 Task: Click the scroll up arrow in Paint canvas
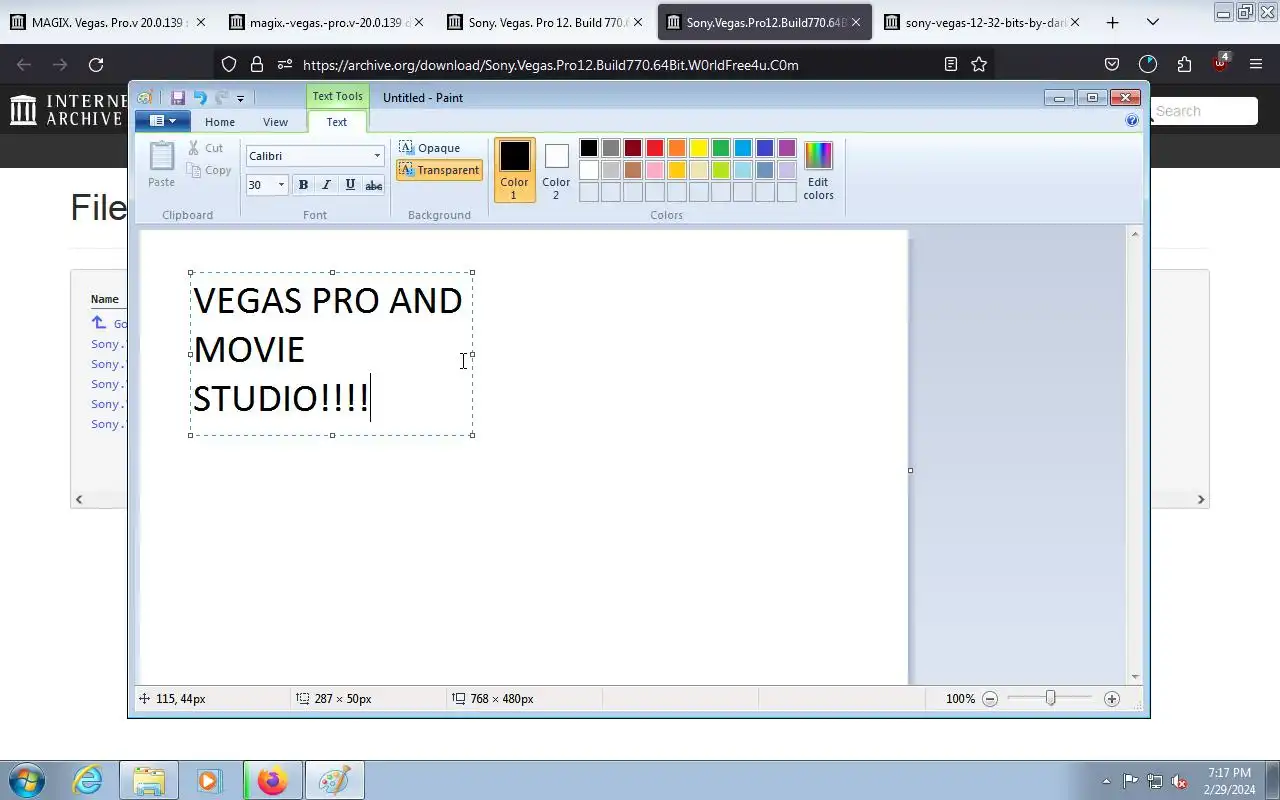click(1134, 234)
